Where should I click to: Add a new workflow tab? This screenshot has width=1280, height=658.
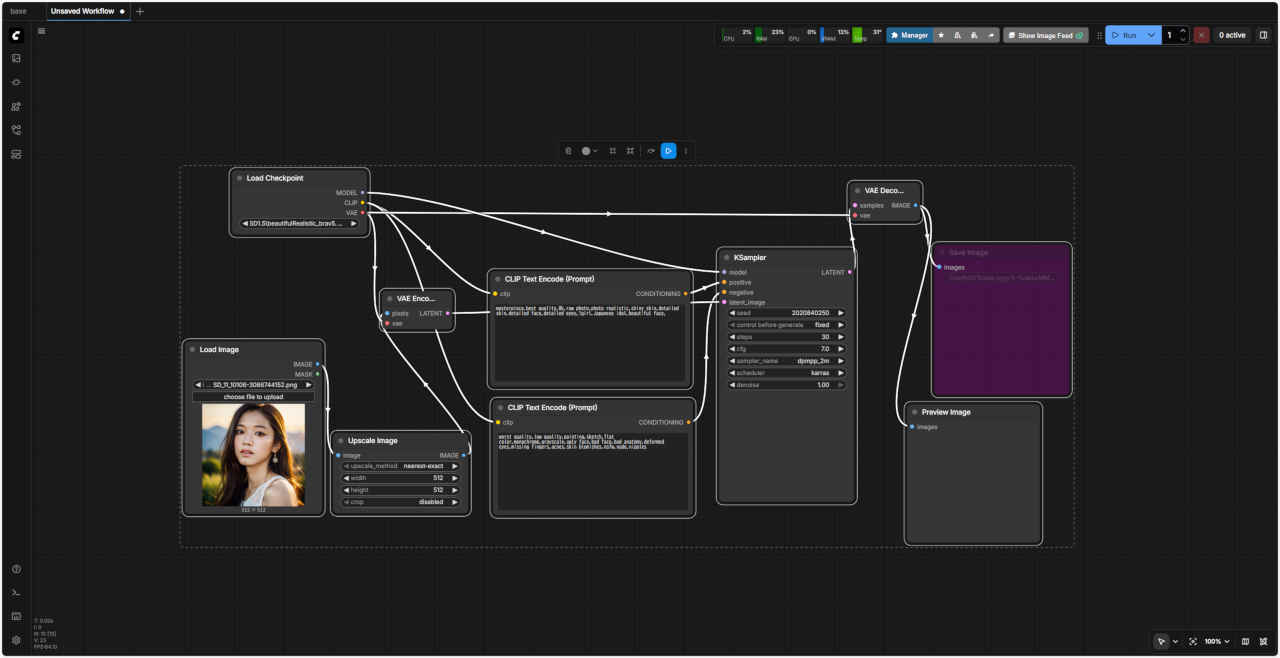pyautogui.click(x=140, y=11)
